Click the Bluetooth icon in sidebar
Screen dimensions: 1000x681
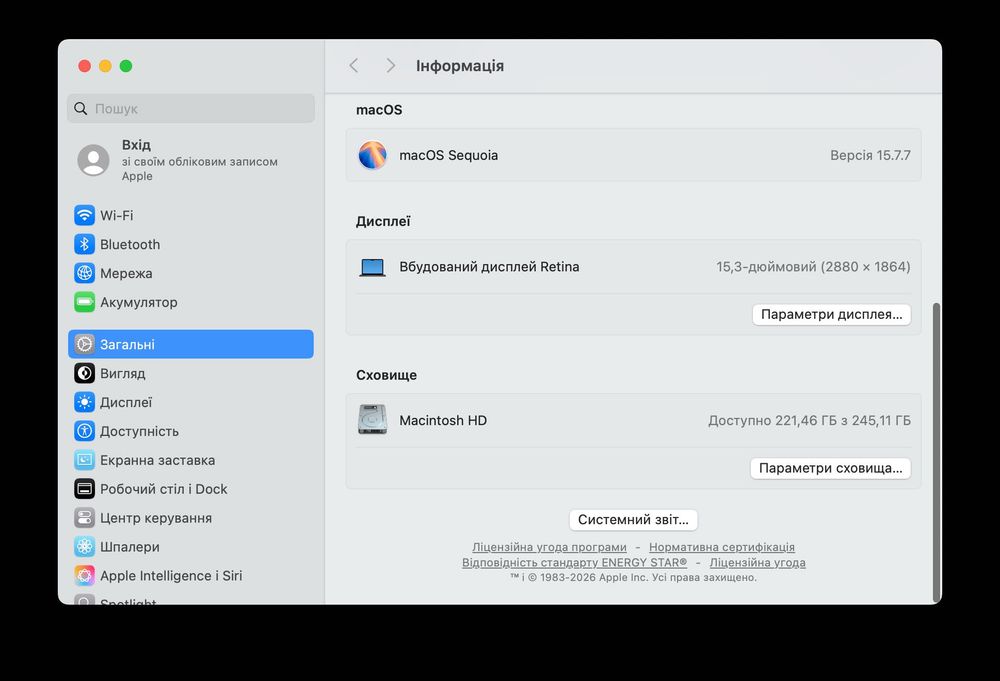(84, 244)
